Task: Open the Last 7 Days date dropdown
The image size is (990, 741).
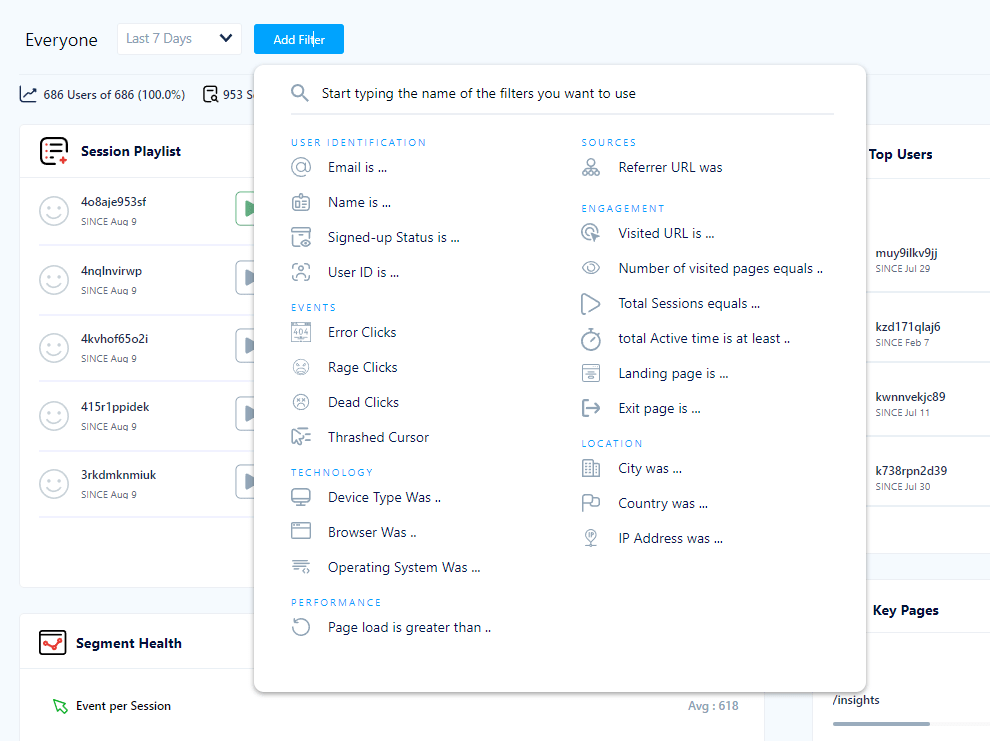Action: 179,39
